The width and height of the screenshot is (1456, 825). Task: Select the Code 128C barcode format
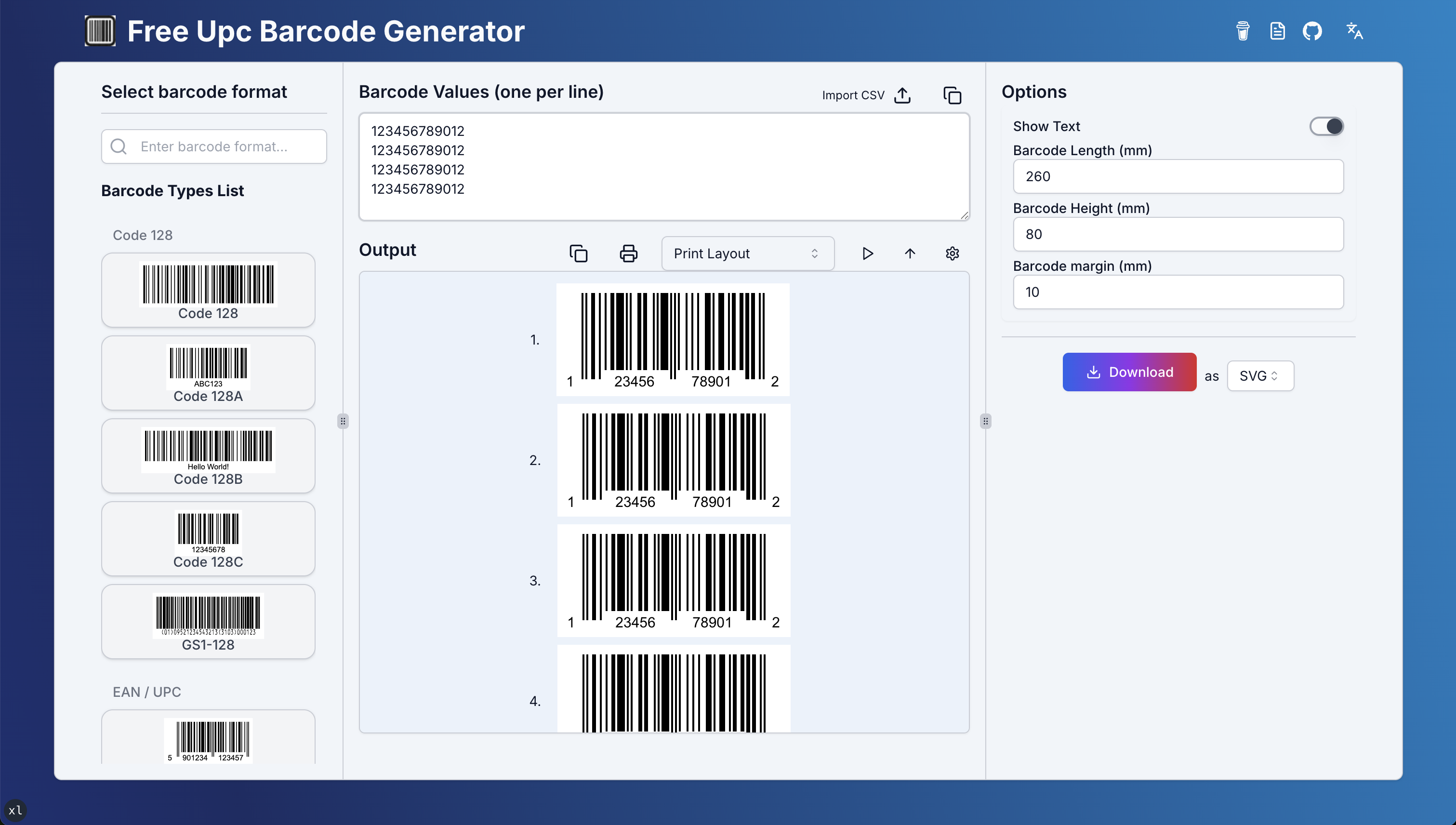(x=208, y=539)
